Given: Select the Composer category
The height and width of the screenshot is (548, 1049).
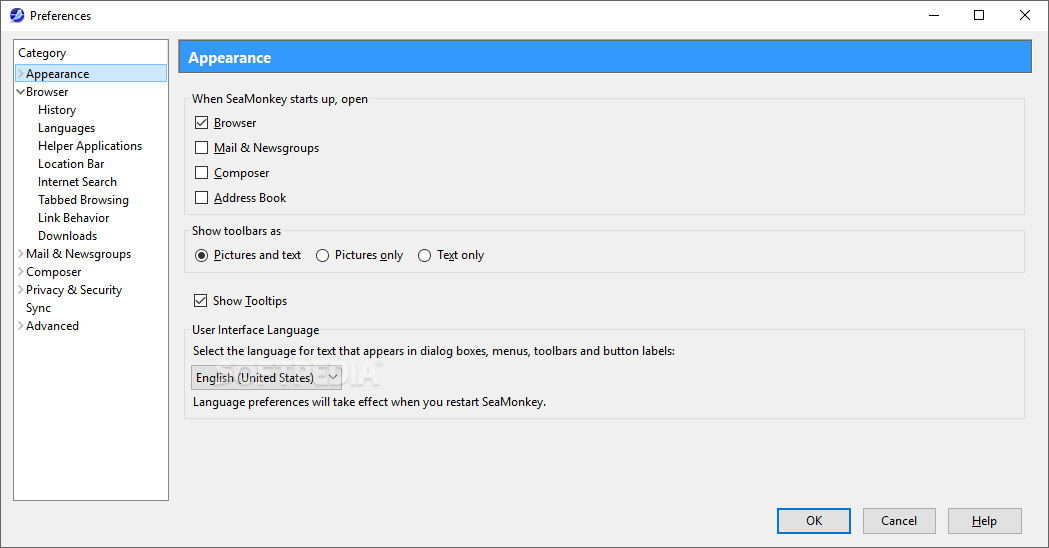Looking at the screenshot, I should pos(54,272).
